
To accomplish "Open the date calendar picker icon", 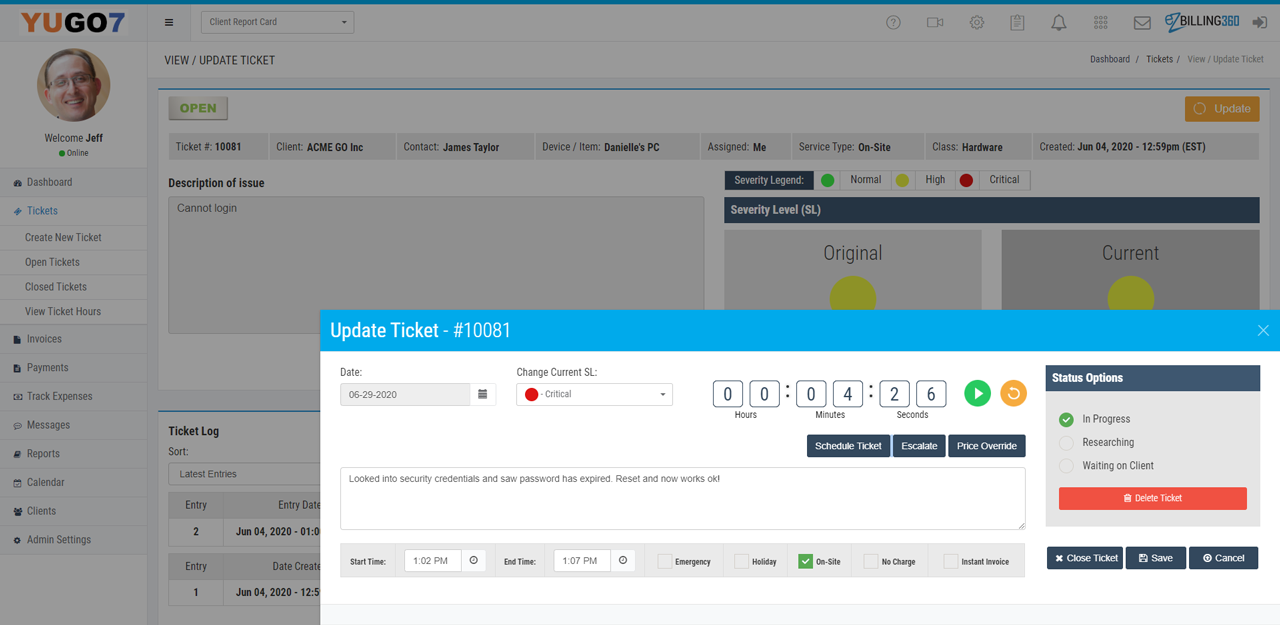I will tap(482, 394).
